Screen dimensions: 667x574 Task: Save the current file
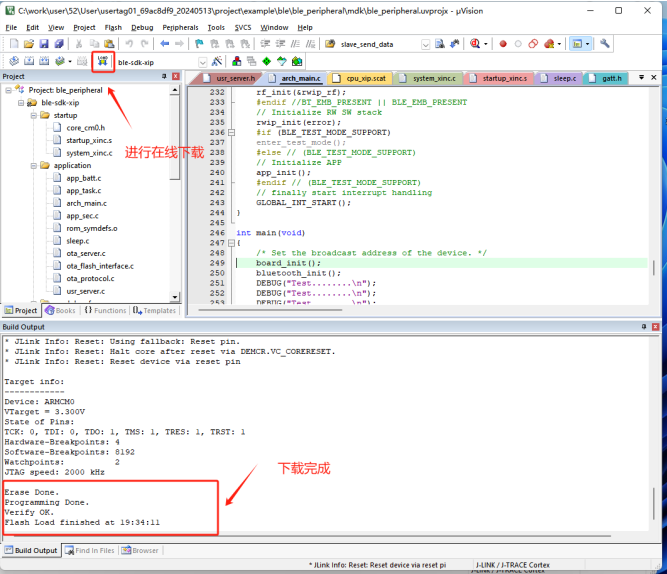tap(43, 43)
